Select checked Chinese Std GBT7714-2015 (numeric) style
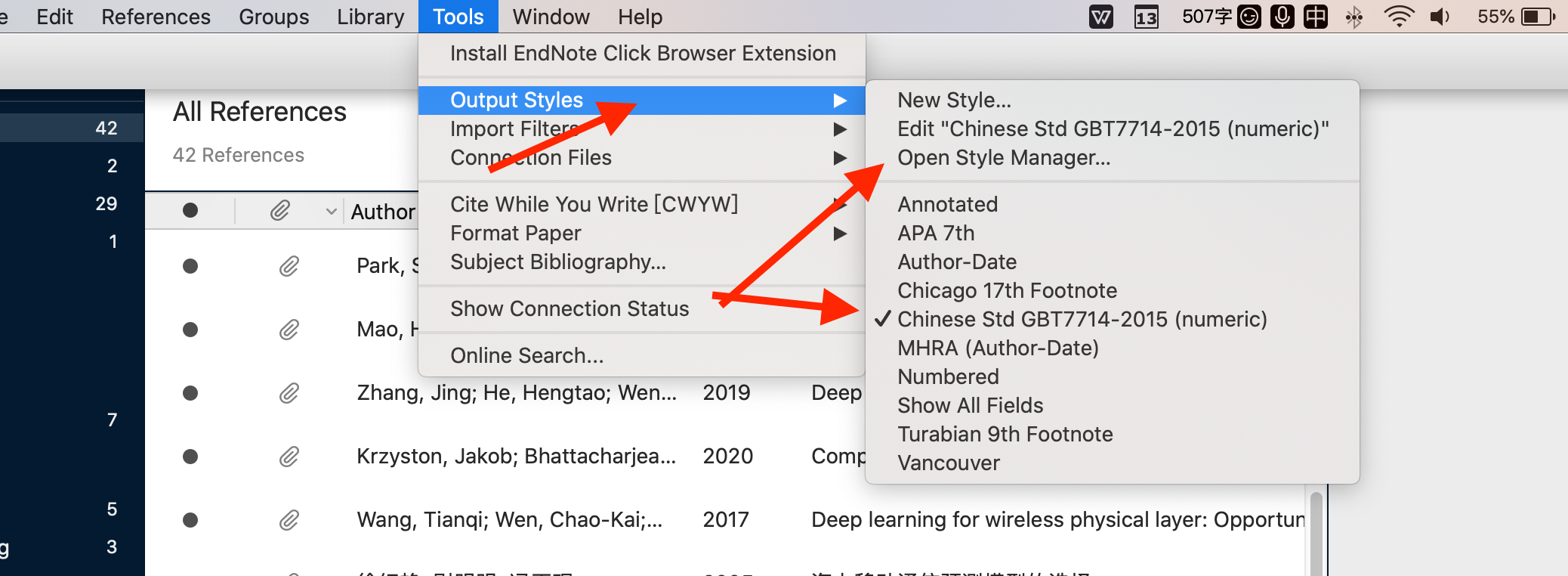 click(1112, 319)
